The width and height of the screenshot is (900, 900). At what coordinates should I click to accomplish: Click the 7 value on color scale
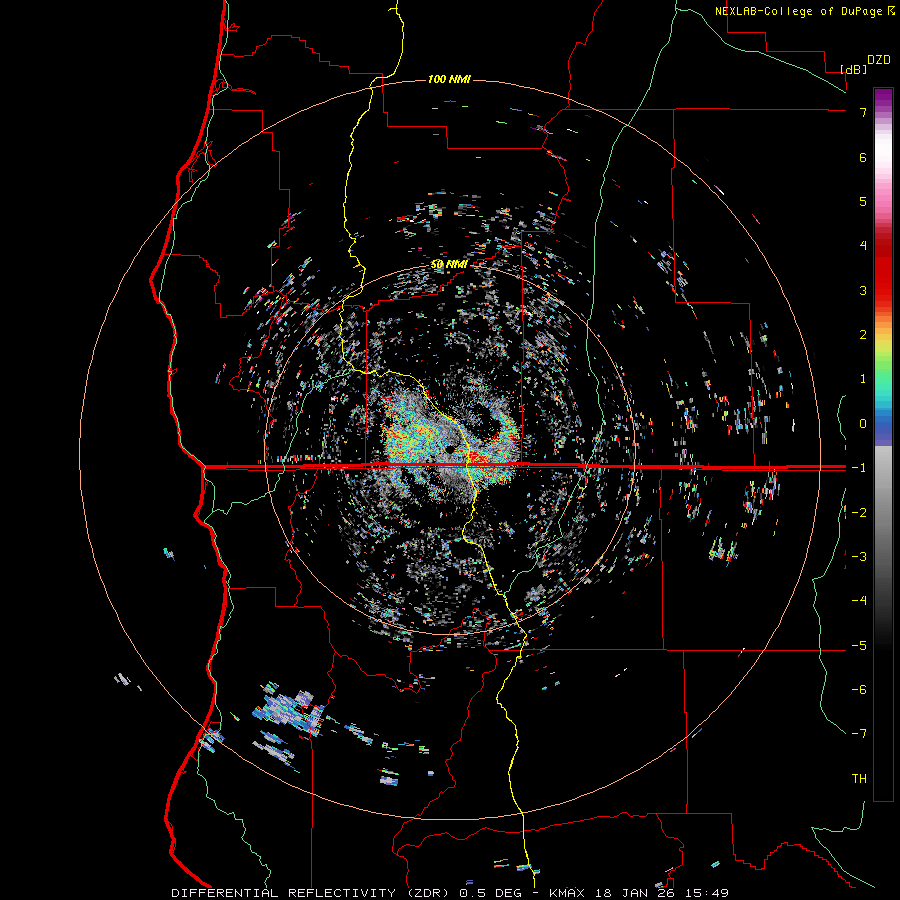click(x=863, y=112)
